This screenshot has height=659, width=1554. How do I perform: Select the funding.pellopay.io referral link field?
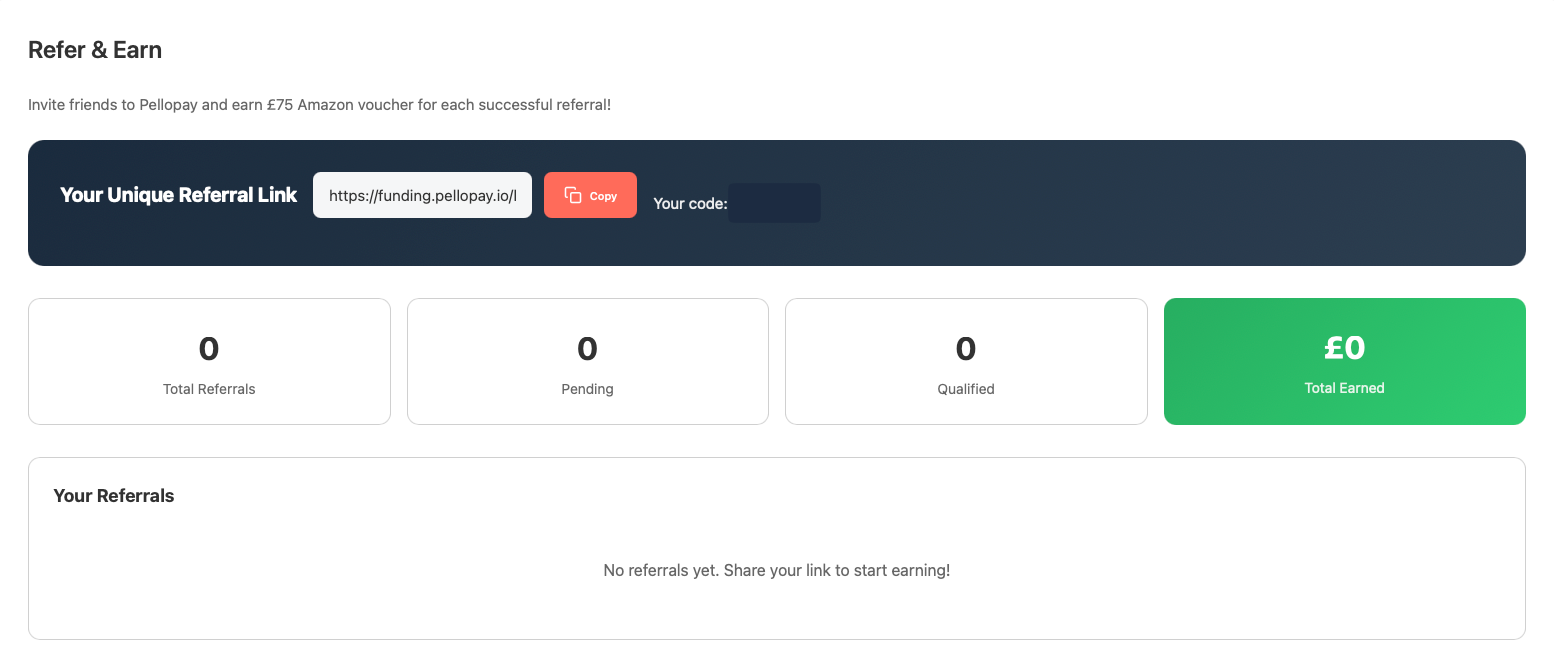tap(422, 195)
